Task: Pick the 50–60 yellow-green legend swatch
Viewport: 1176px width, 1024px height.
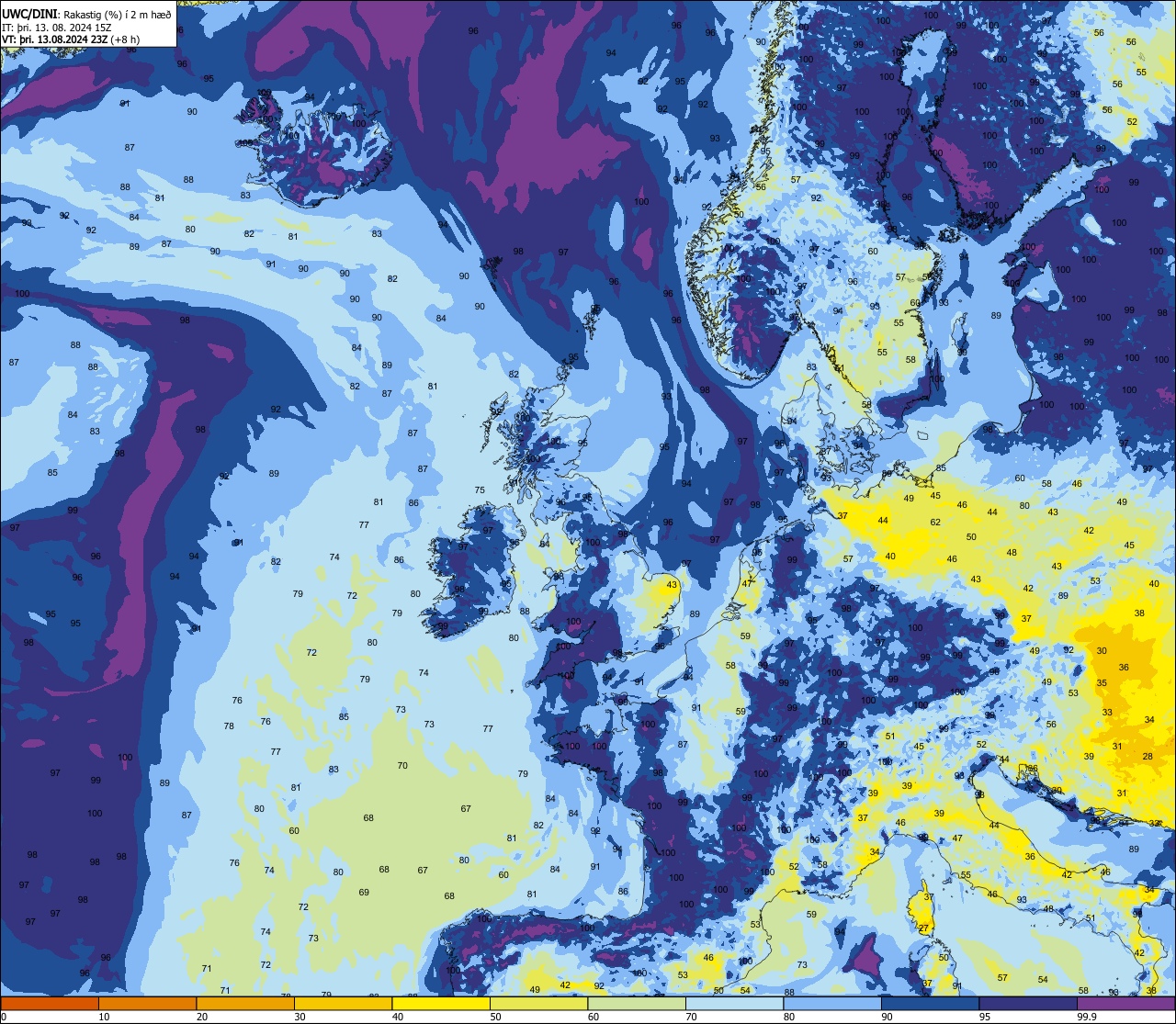Action: coord(538,1003)
